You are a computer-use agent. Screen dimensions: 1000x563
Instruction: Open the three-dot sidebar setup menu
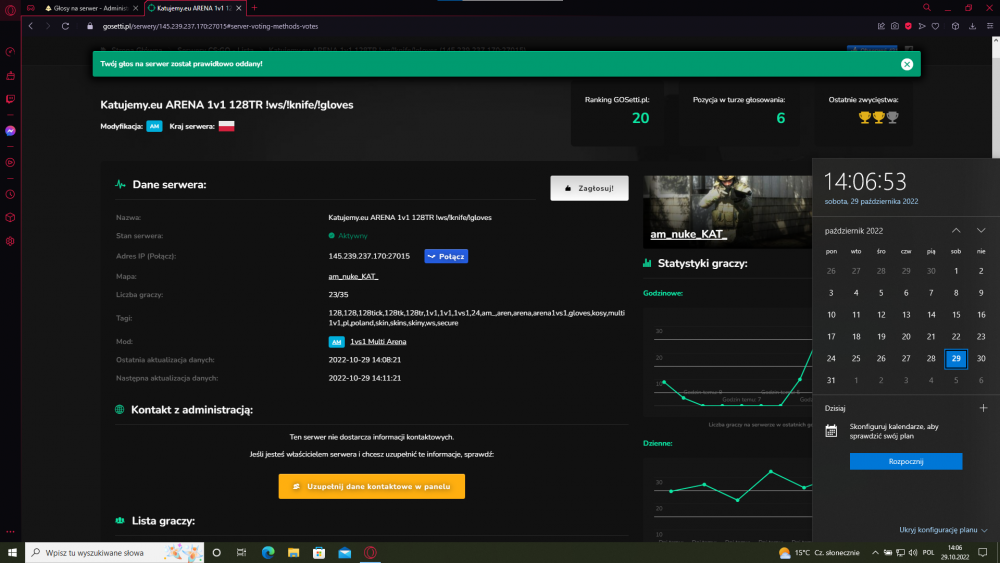point(10,531)
